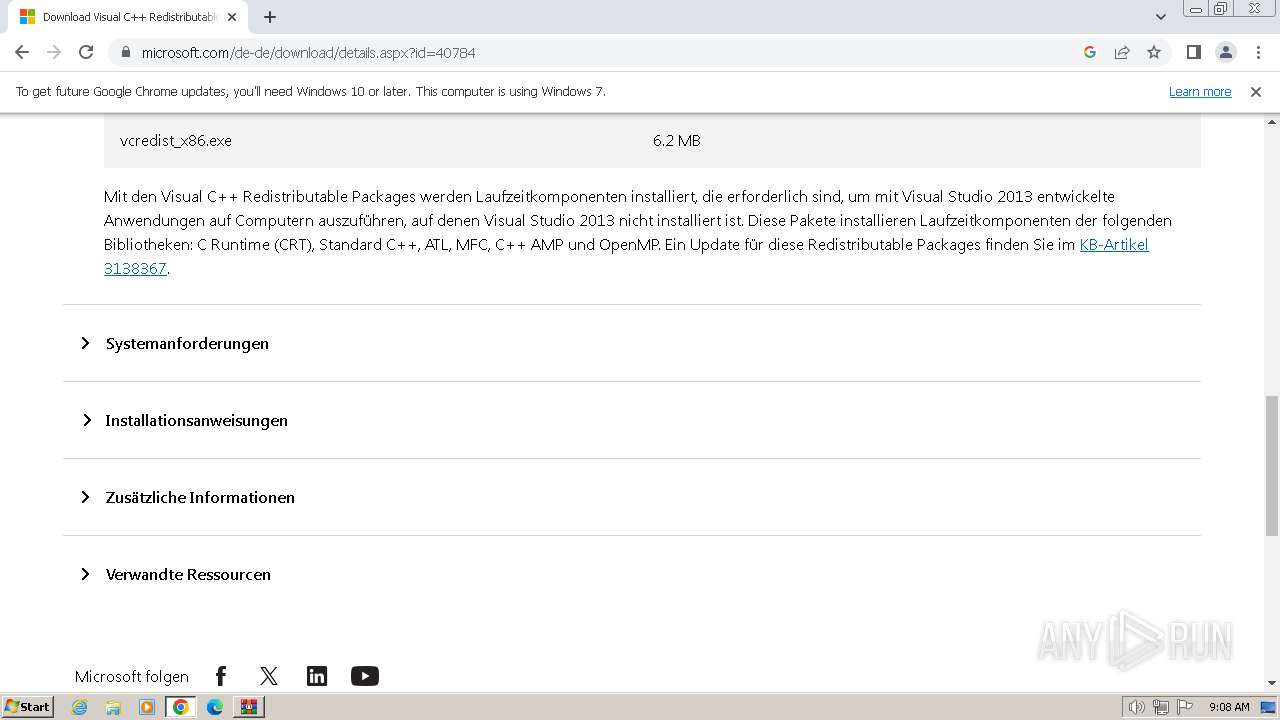The image size is (1280, 720).
Task: Launch Internet Explorer from taskbar
Action: (x=79, y=707)
